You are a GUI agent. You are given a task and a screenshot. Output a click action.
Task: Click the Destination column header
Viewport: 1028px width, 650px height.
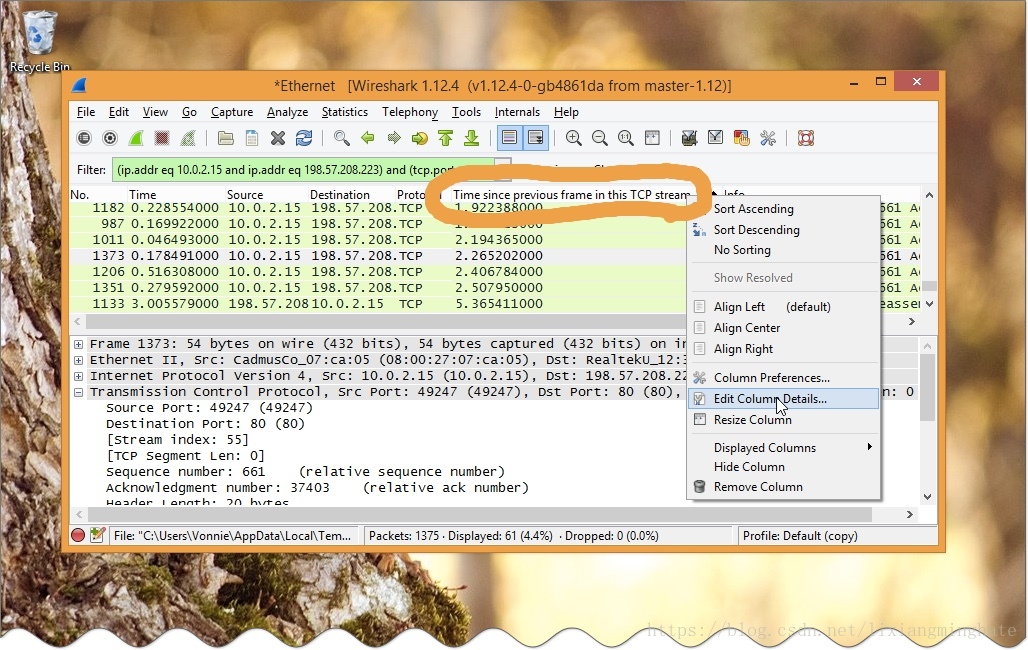pyautogui.click(x=351, y=195)
